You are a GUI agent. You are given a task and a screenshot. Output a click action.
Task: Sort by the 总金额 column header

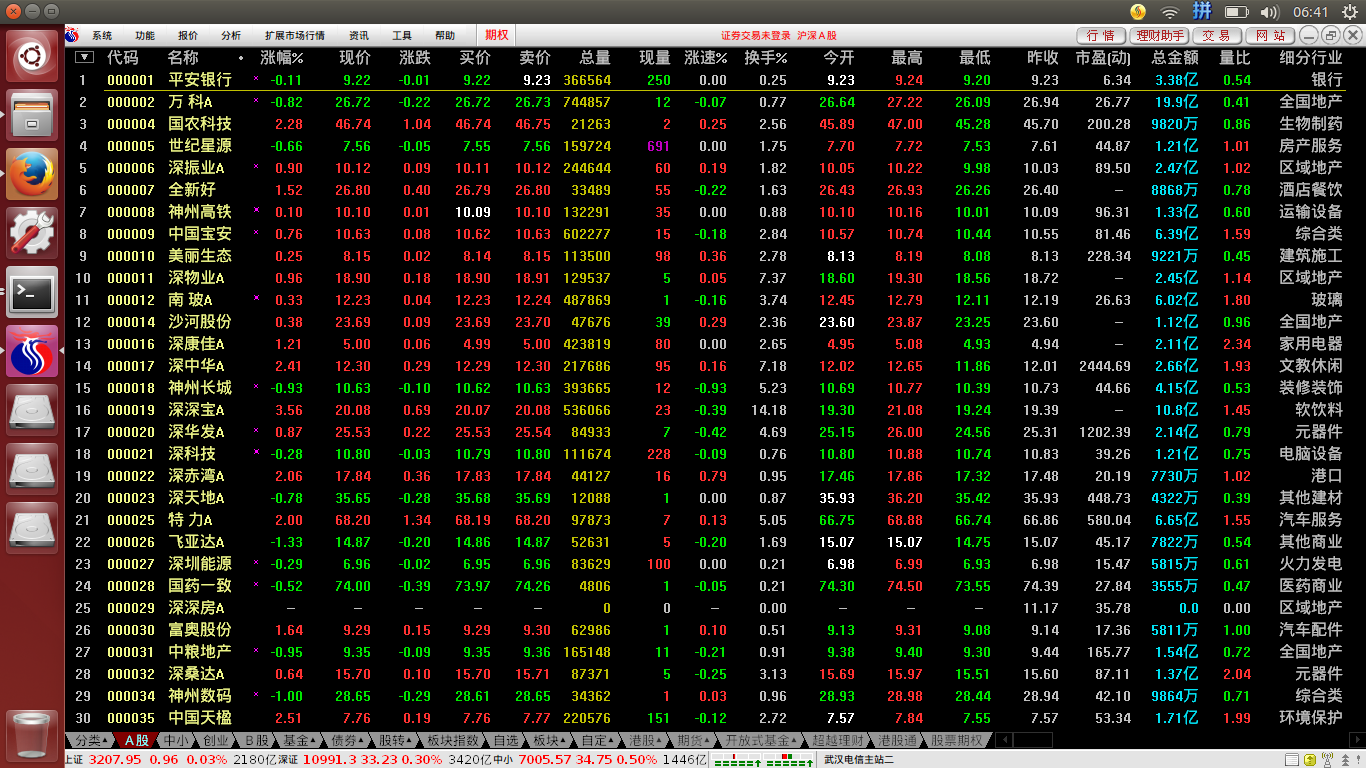tap(1175, 58)
